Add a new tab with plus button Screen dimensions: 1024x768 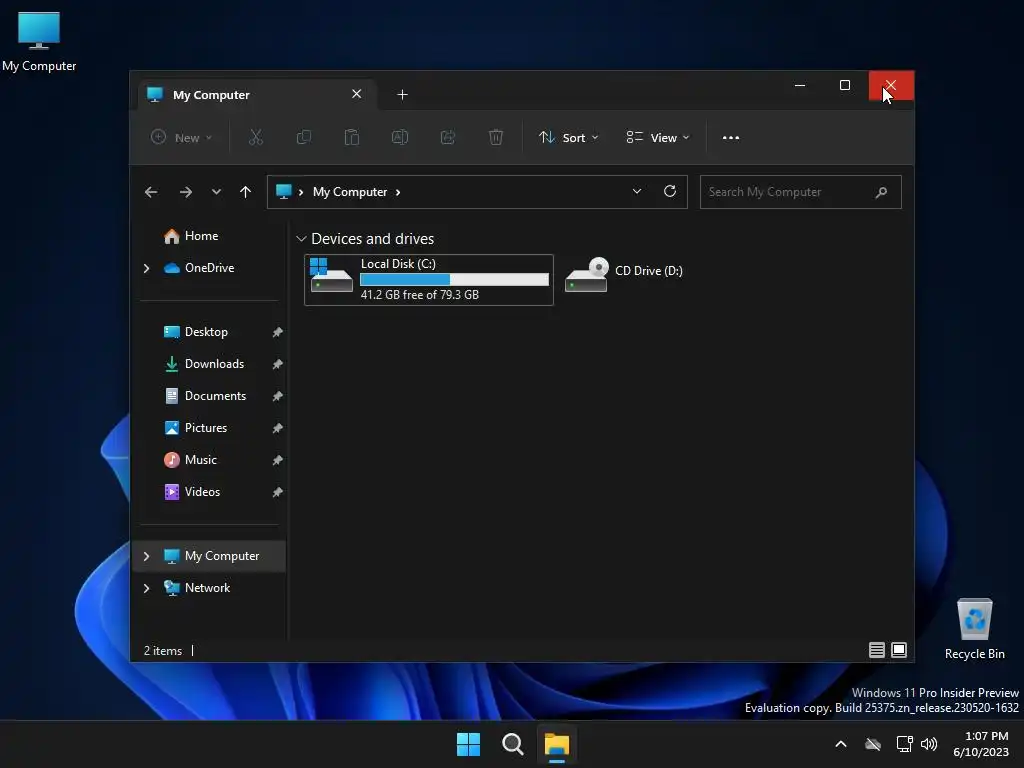click(x=402, y=95)
